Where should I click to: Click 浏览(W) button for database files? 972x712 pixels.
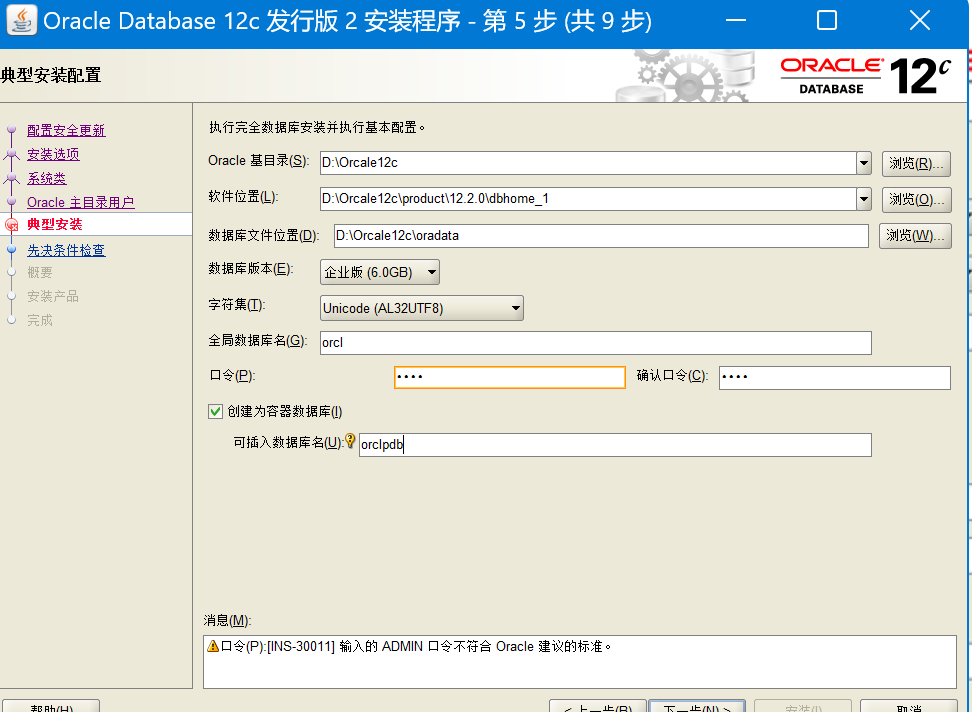(x=915, y=235)
